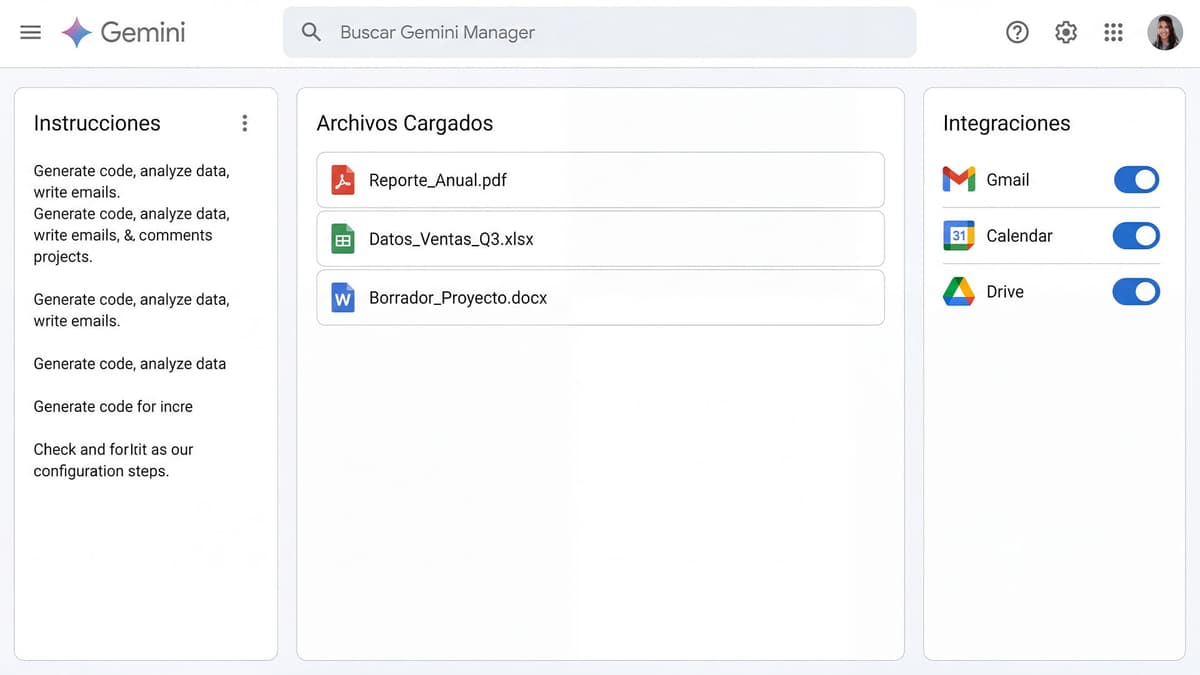
Task: Disable the Gmail integration toggle
Action: 1136,179
